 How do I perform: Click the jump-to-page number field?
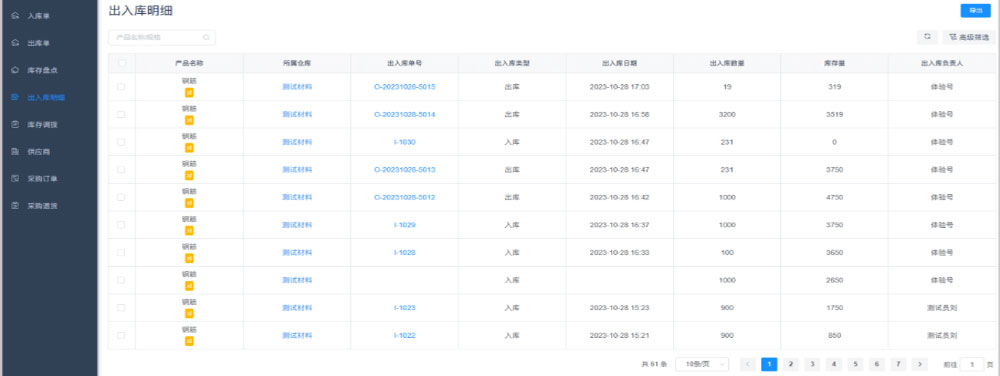click(972, 365)
